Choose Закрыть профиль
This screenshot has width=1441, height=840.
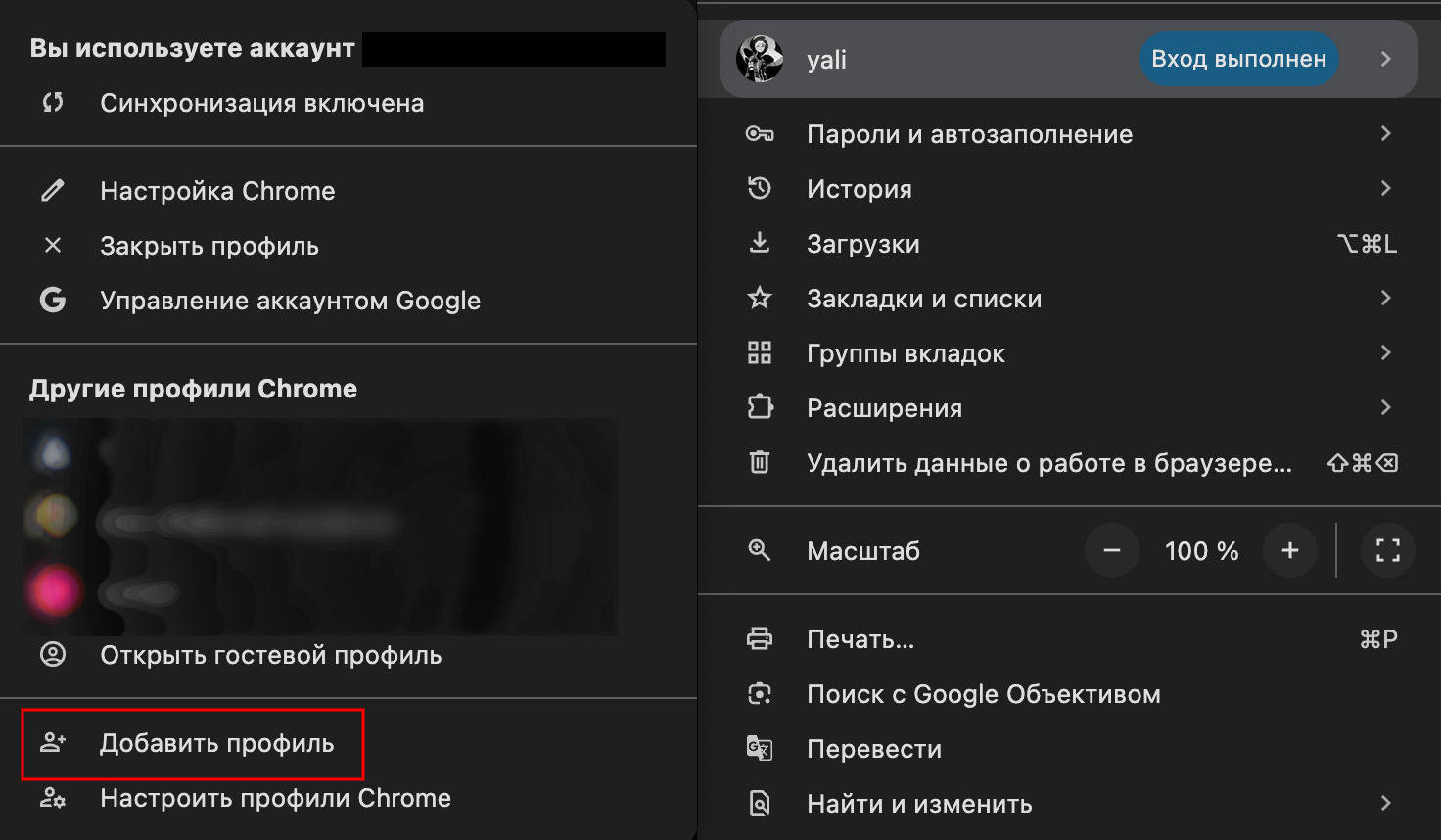coord(349,245)
